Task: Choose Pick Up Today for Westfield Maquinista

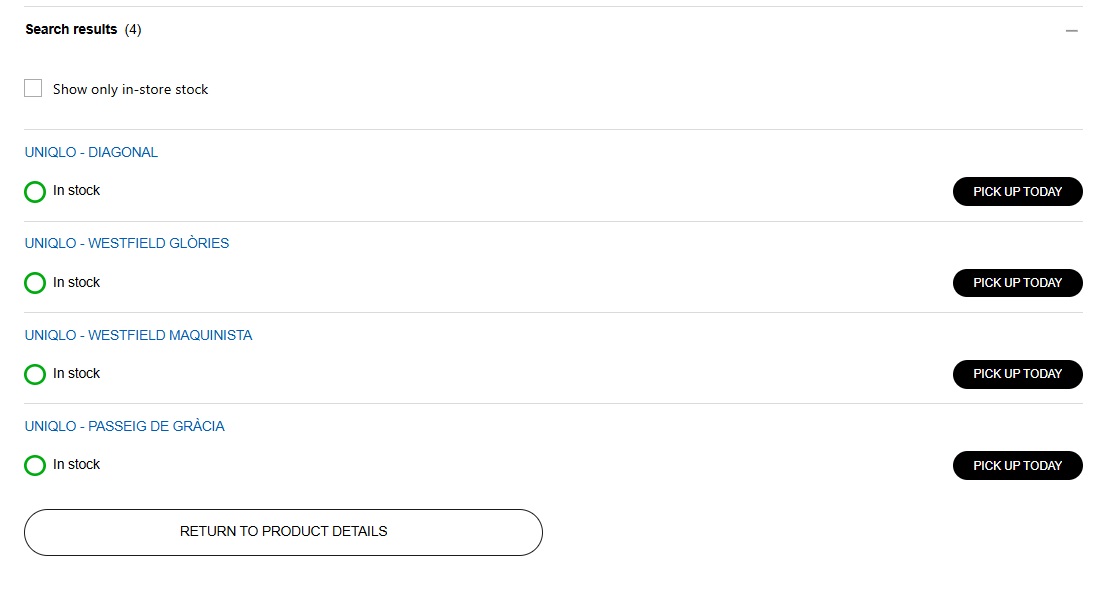Action: point(1017,374)
